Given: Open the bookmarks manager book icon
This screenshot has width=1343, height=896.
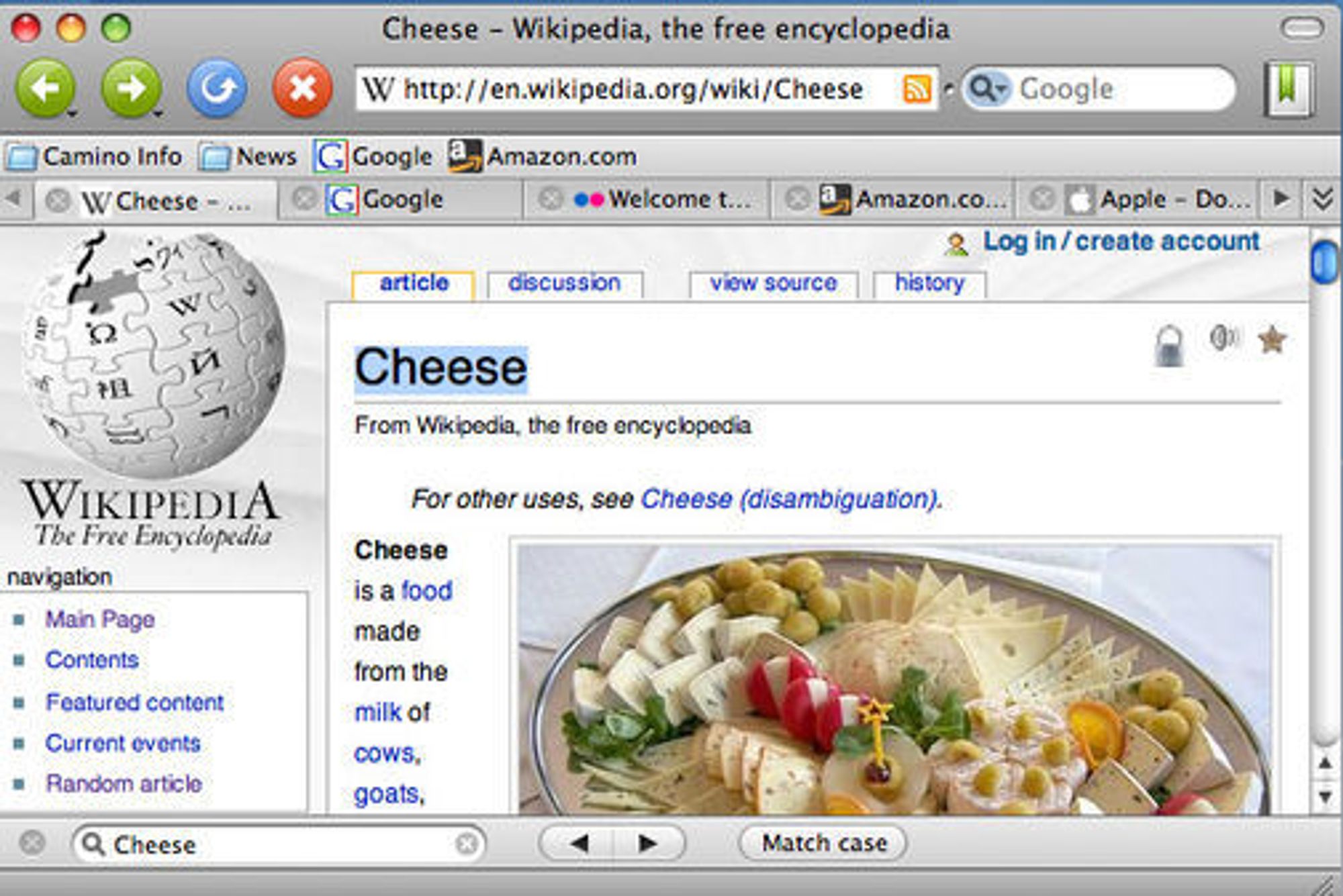Looking at the screenshot, I should pos(1289,89).
